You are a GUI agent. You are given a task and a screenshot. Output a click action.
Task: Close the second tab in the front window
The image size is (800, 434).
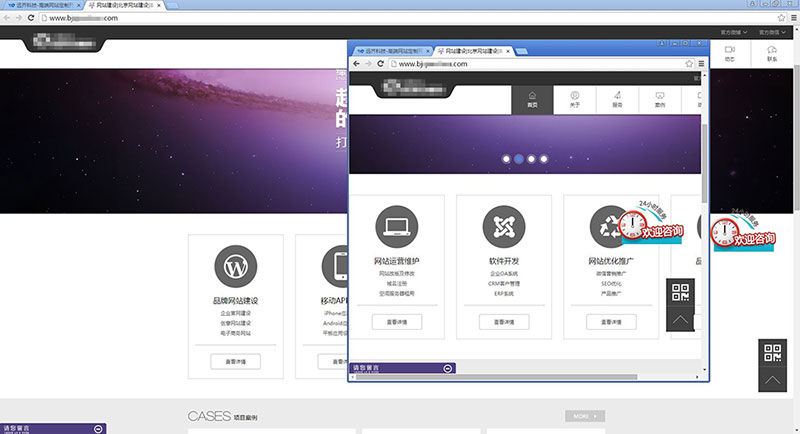click(508, 51)
